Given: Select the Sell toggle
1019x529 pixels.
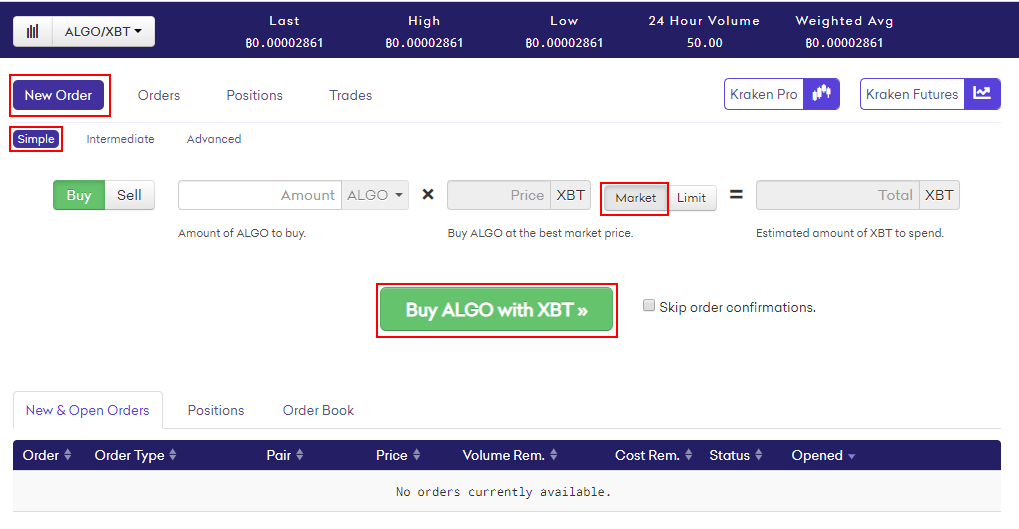Looking at the screenshot, I should click(129, 196).
